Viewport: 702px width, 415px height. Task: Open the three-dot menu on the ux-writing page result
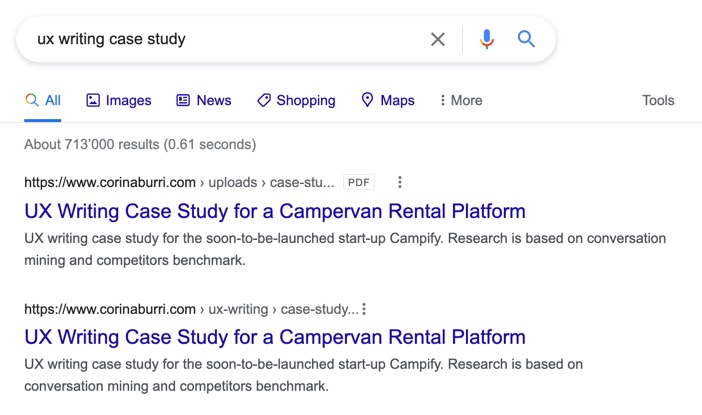pyautogui.click(x=364, y=309)
